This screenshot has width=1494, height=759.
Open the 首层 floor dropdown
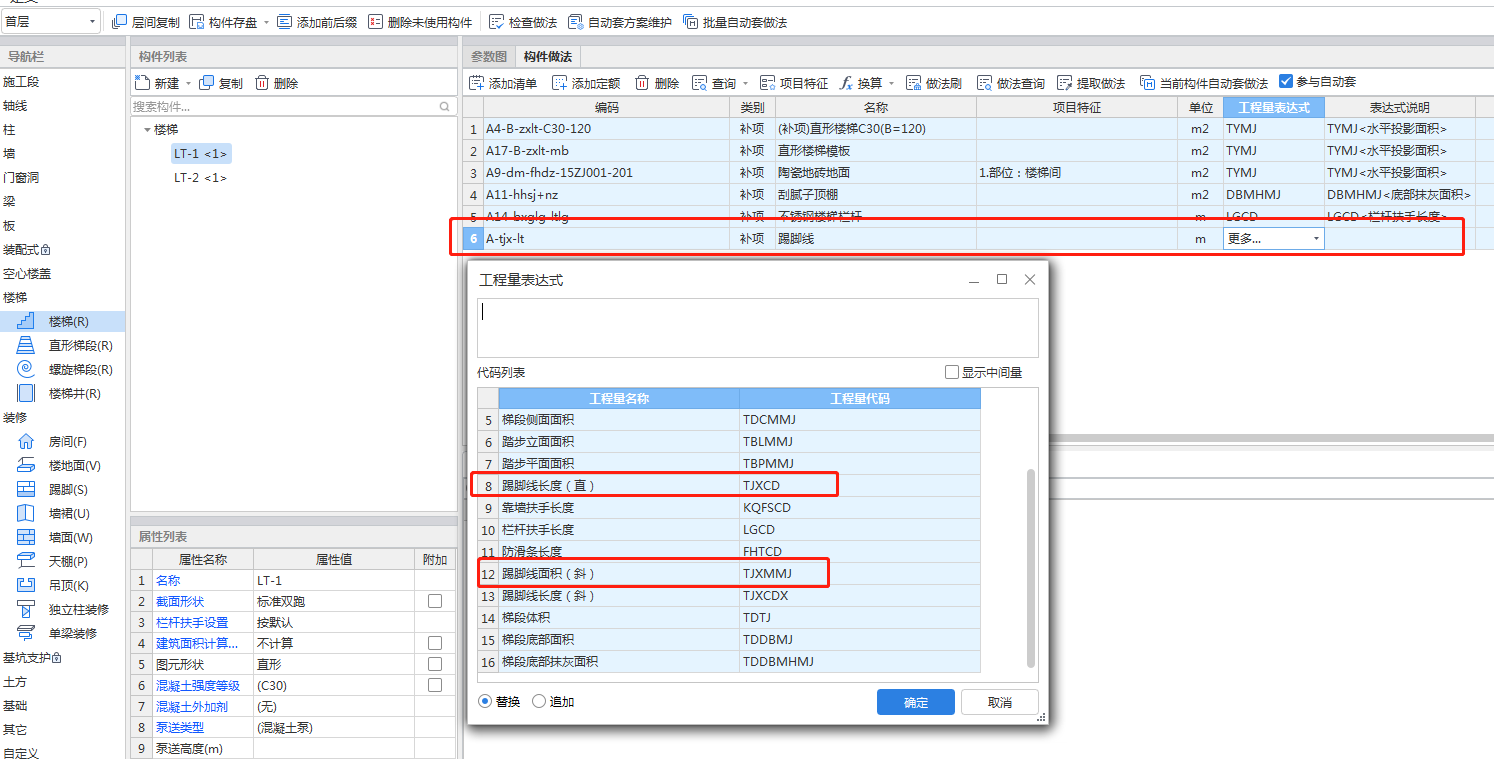[50, 21]
